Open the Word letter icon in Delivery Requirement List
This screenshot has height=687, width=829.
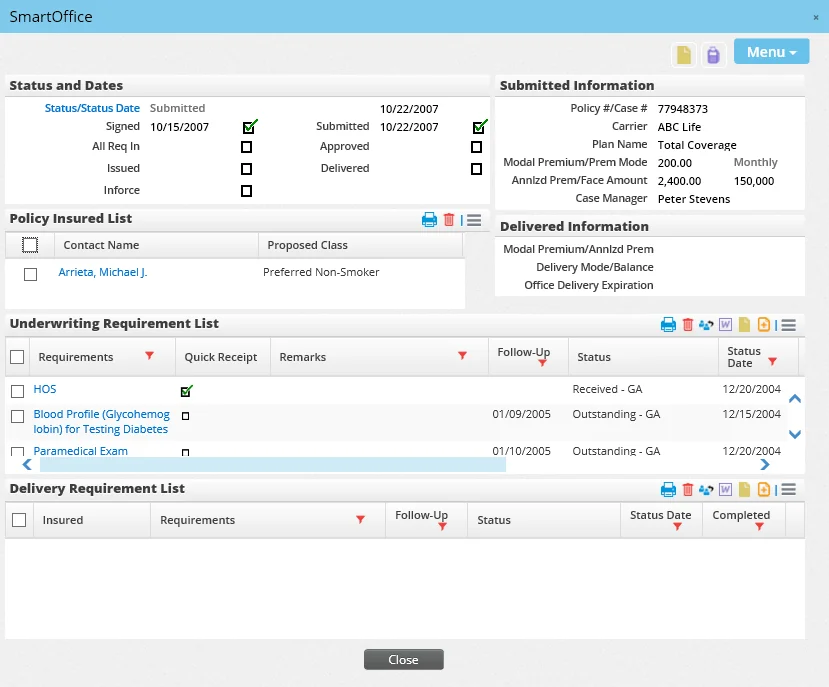[724, 490]
